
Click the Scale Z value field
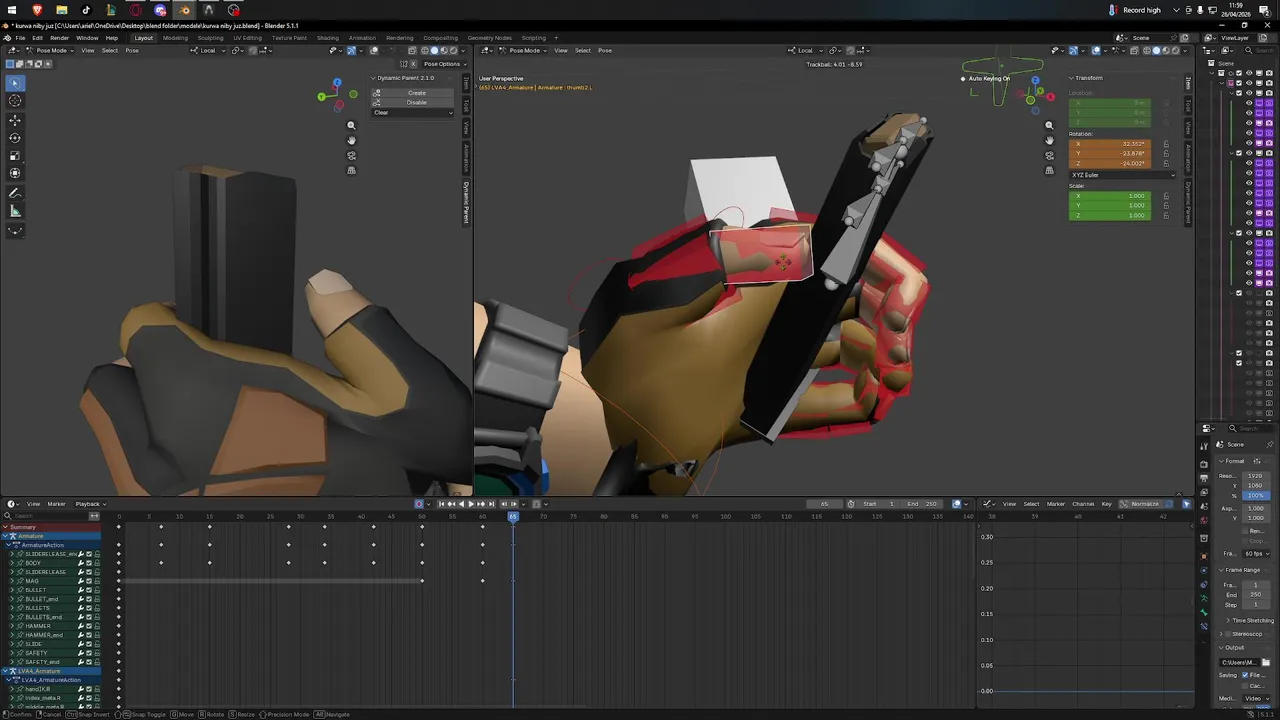[x=1109, y=216]
